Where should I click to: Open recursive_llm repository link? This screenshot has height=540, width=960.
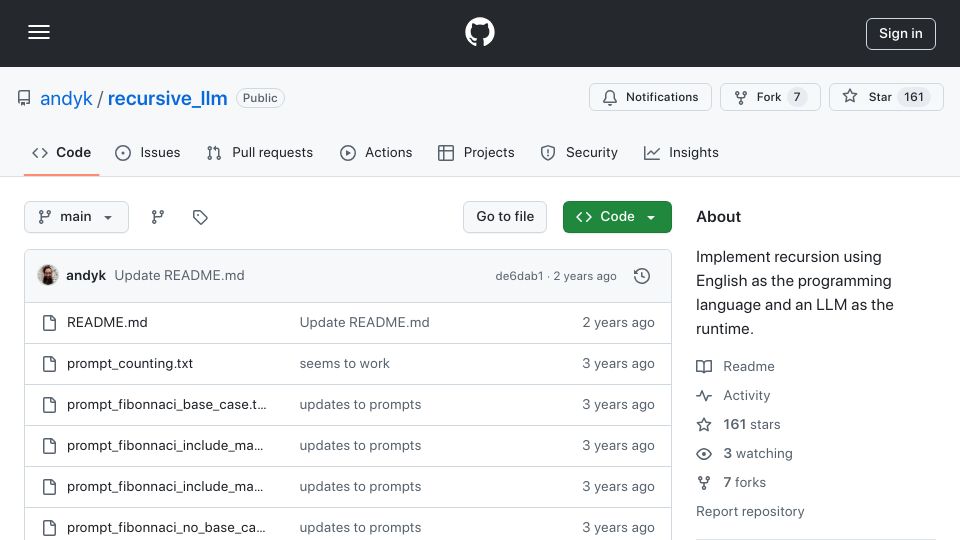click(168, 98)
